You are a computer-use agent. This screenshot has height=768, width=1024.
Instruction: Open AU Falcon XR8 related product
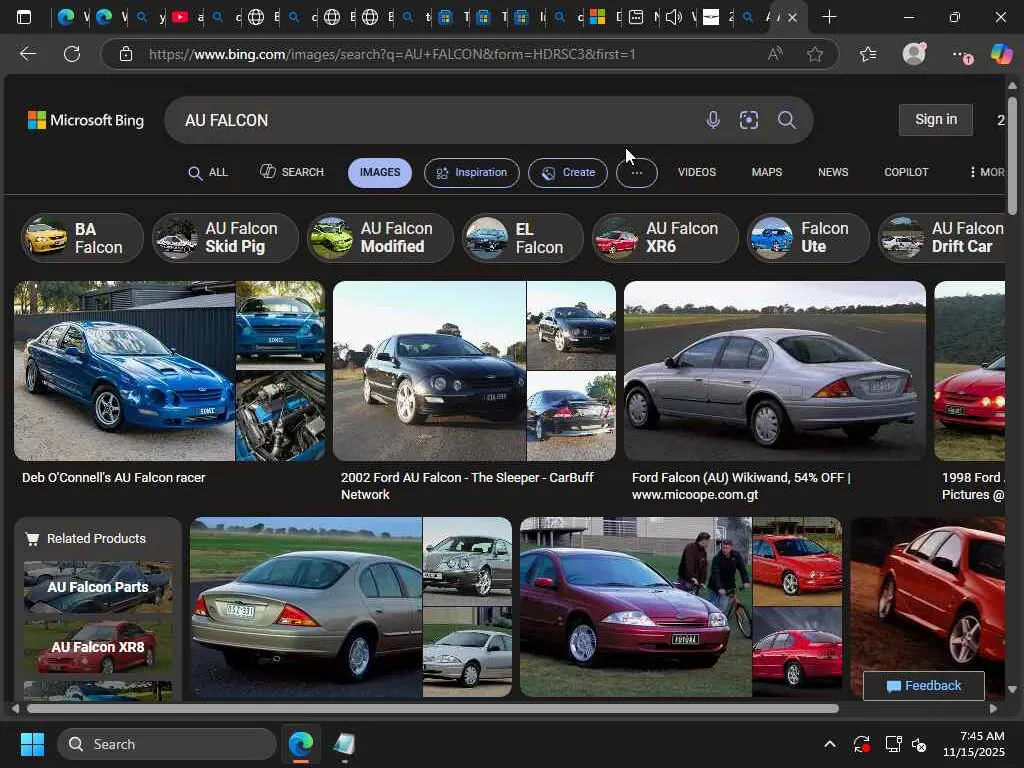click(98, 647)
